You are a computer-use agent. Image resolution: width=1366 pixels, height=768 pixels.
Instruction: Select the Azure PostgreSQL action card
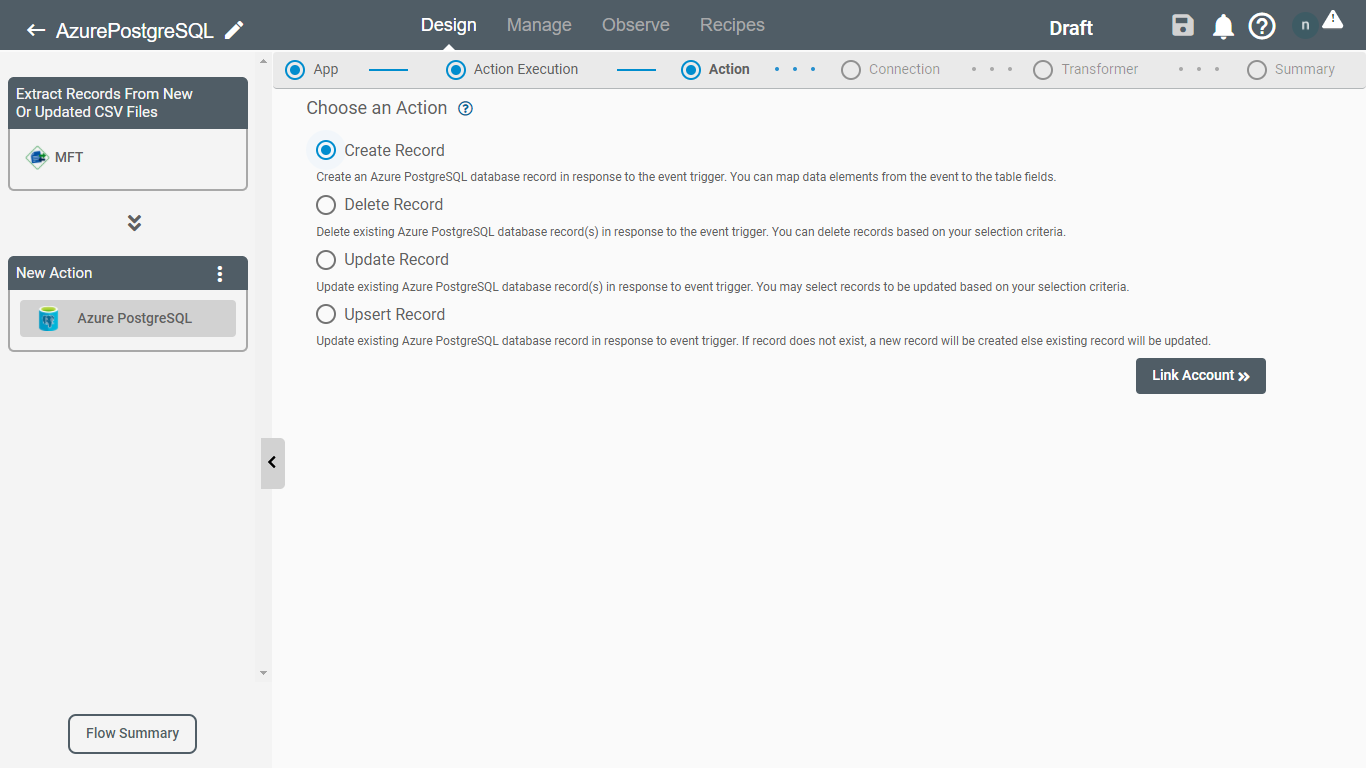pos(128,319)
